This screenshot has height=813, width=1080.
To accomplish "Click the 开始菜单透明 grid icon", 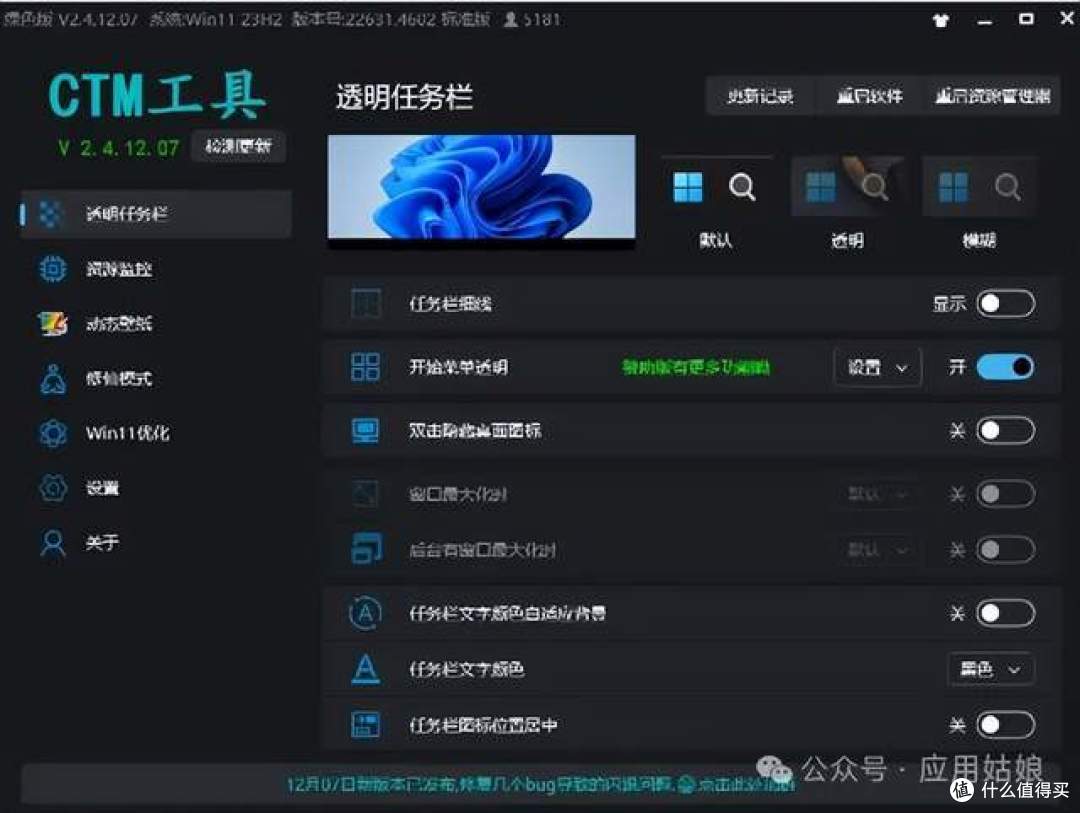I will (x=365, y=367).
